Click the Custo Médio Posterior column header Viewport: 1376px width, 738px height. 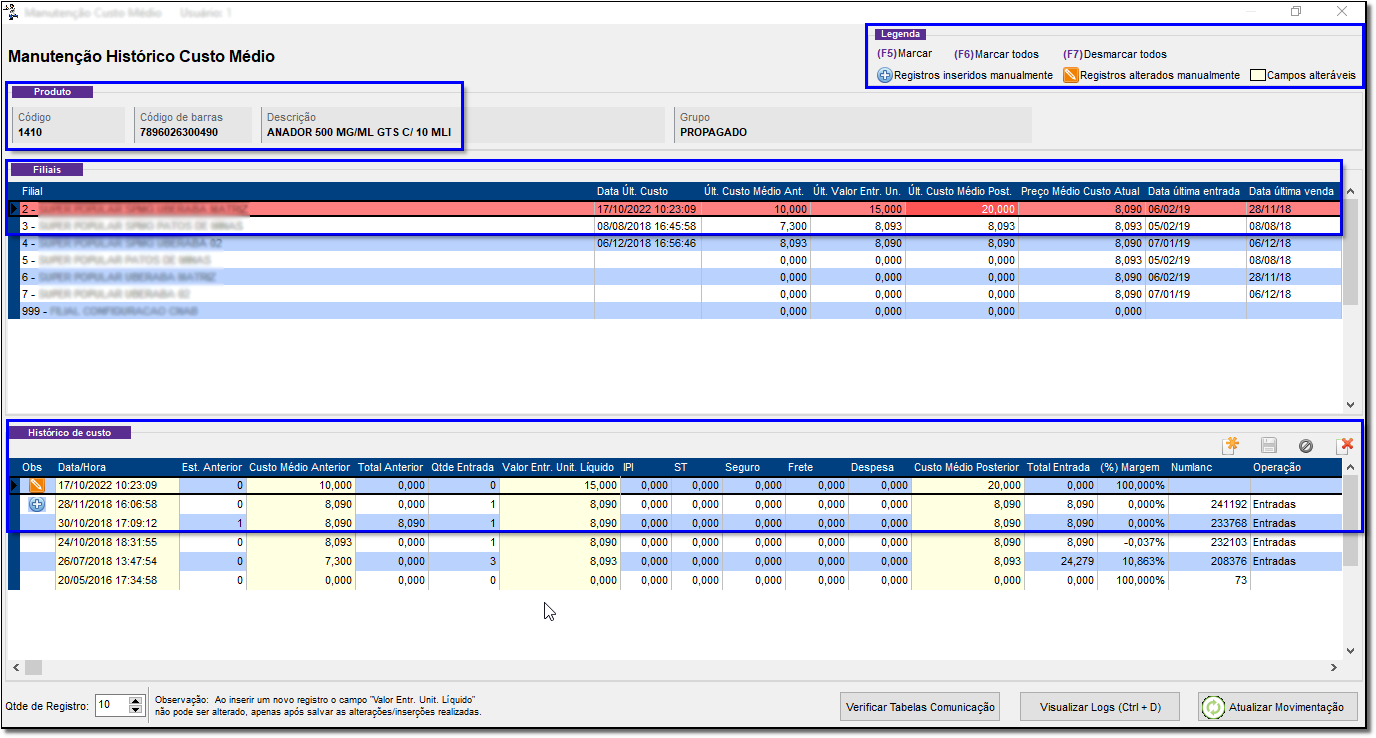[966, 467]
